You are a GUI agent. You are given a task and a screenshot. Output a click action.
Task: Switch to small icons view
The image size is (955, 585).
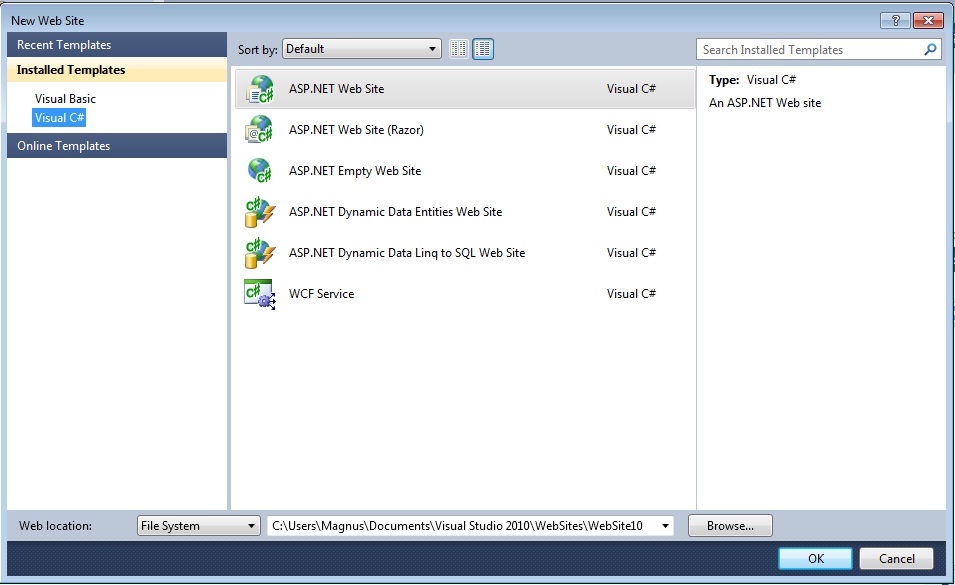coord(459,49)
